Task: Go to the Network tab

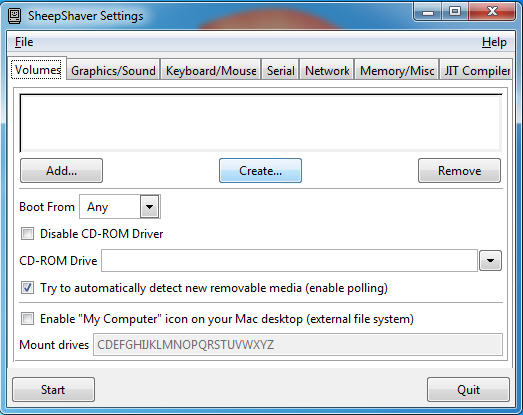Action: click(327, 70)
